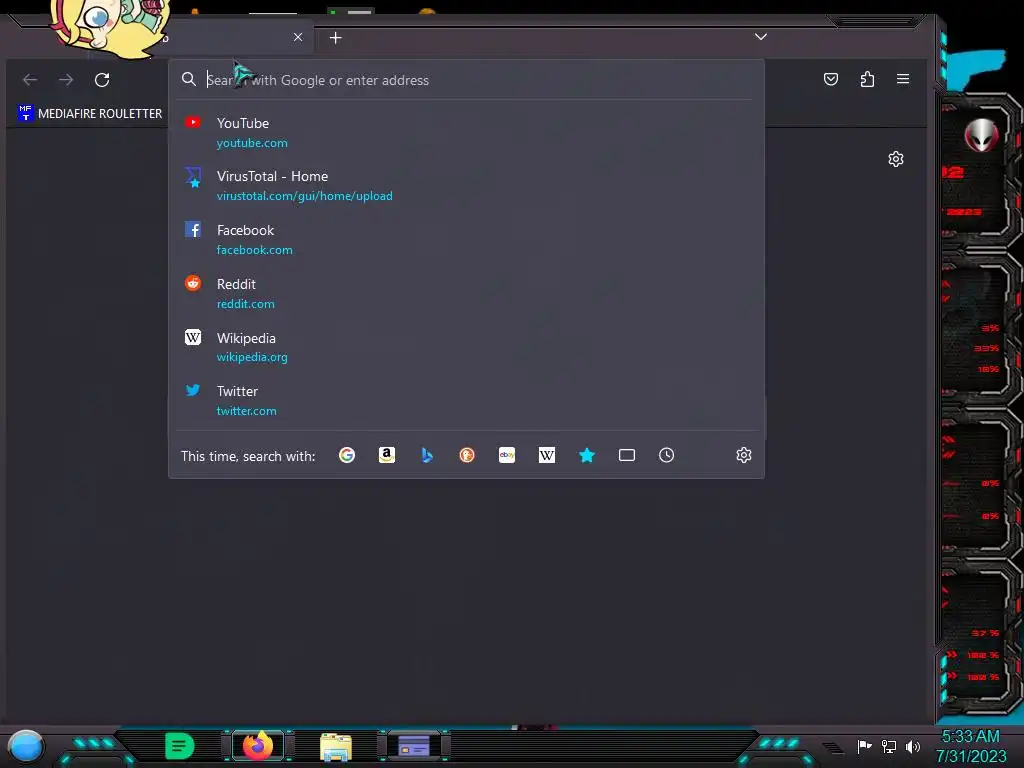This screenshot has width=1024, height=768.
Task: Search this time with Wikipedia icon
Action: click(547, 455)
